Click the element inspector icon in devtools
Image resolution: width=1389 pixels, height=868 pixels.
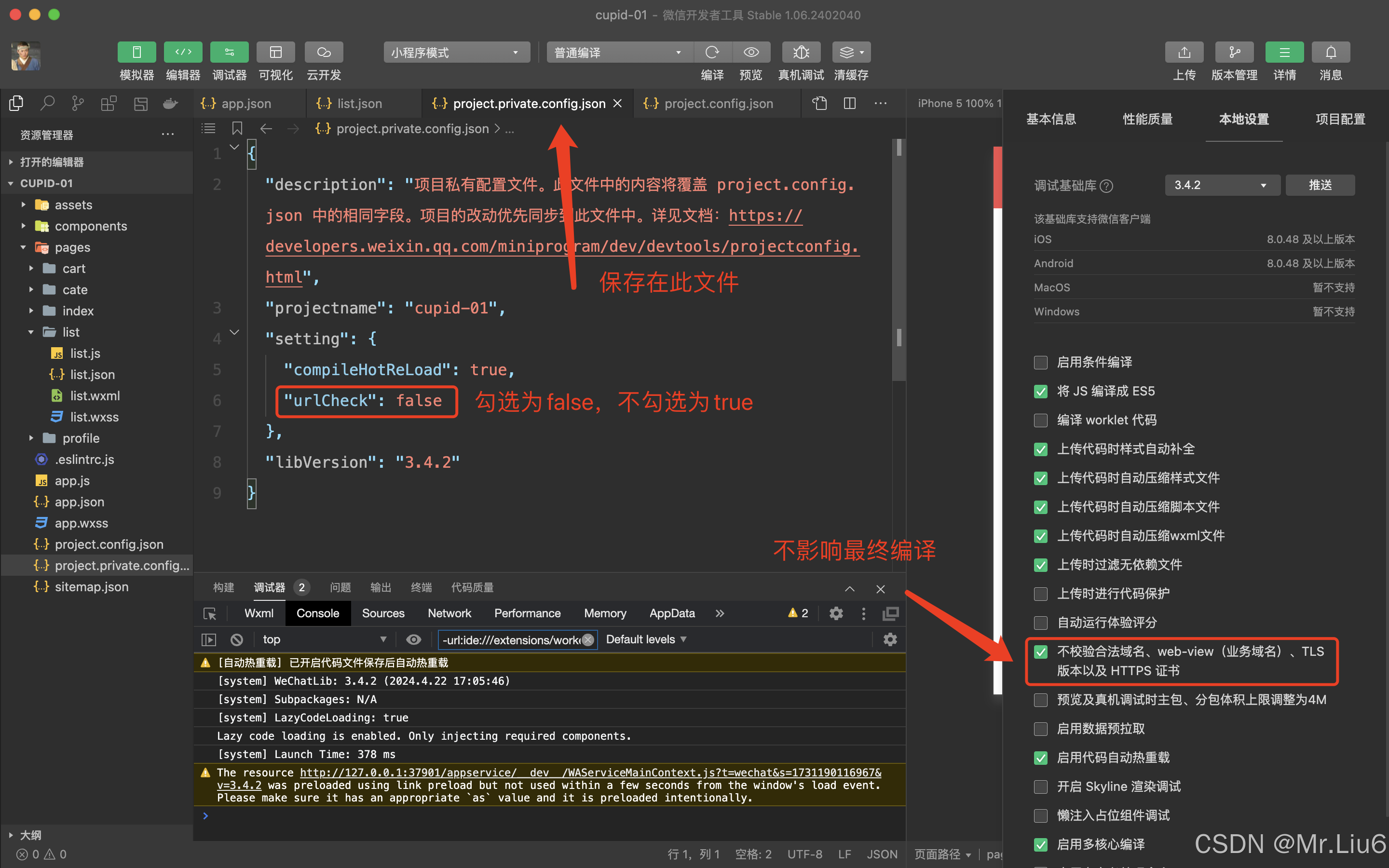(209, 613)
